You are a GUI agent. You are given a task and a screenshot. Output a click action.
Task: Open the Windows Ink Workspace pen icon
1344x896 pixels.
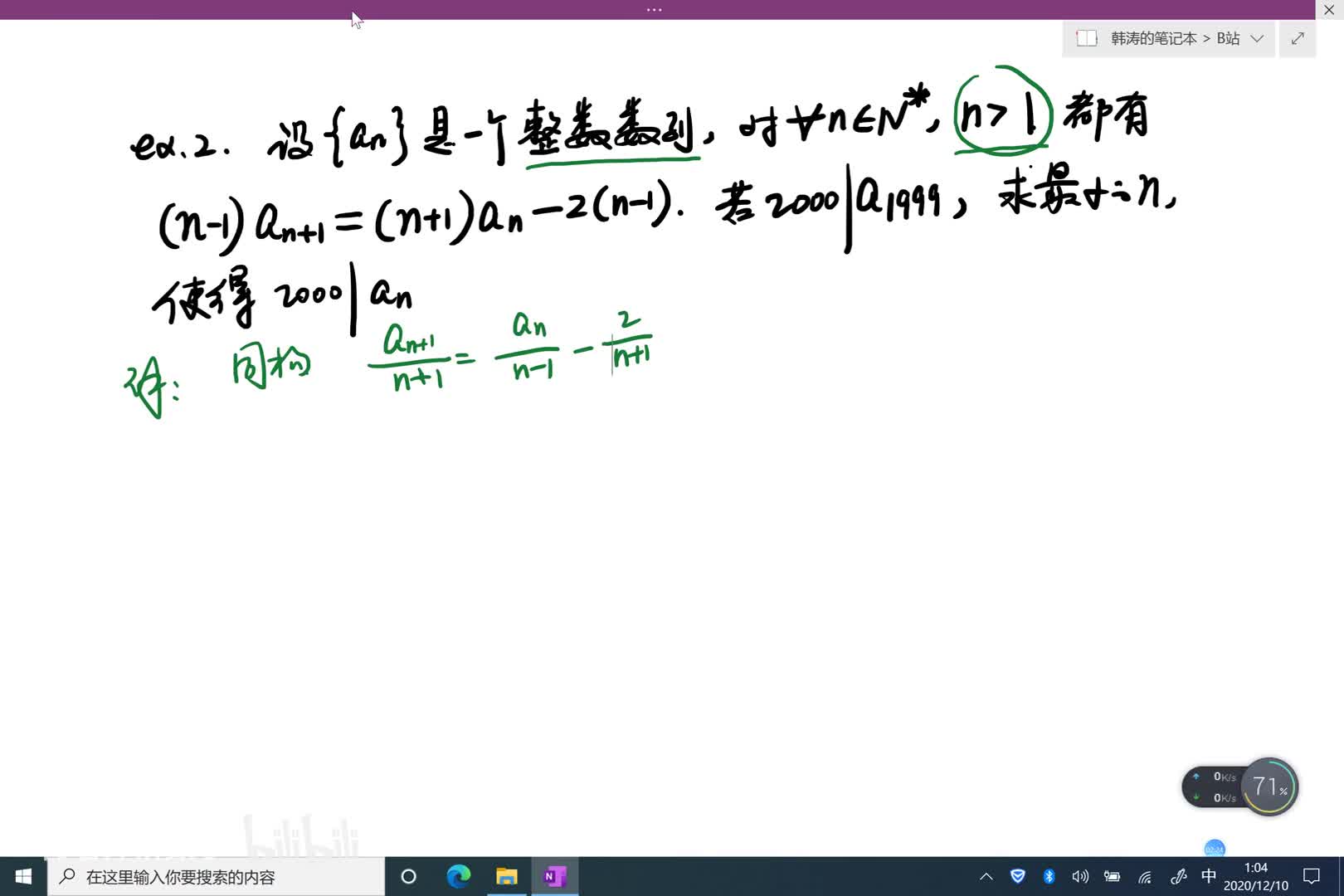(1178, 877)
